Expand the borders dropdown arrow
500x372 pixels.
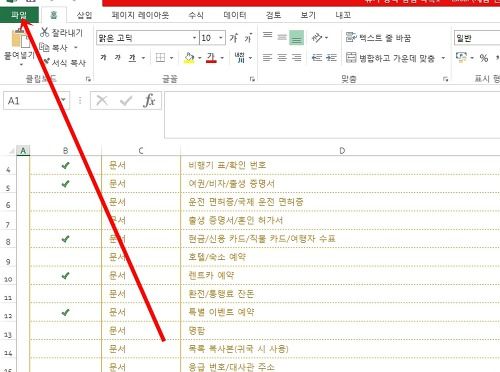(171, 58)
